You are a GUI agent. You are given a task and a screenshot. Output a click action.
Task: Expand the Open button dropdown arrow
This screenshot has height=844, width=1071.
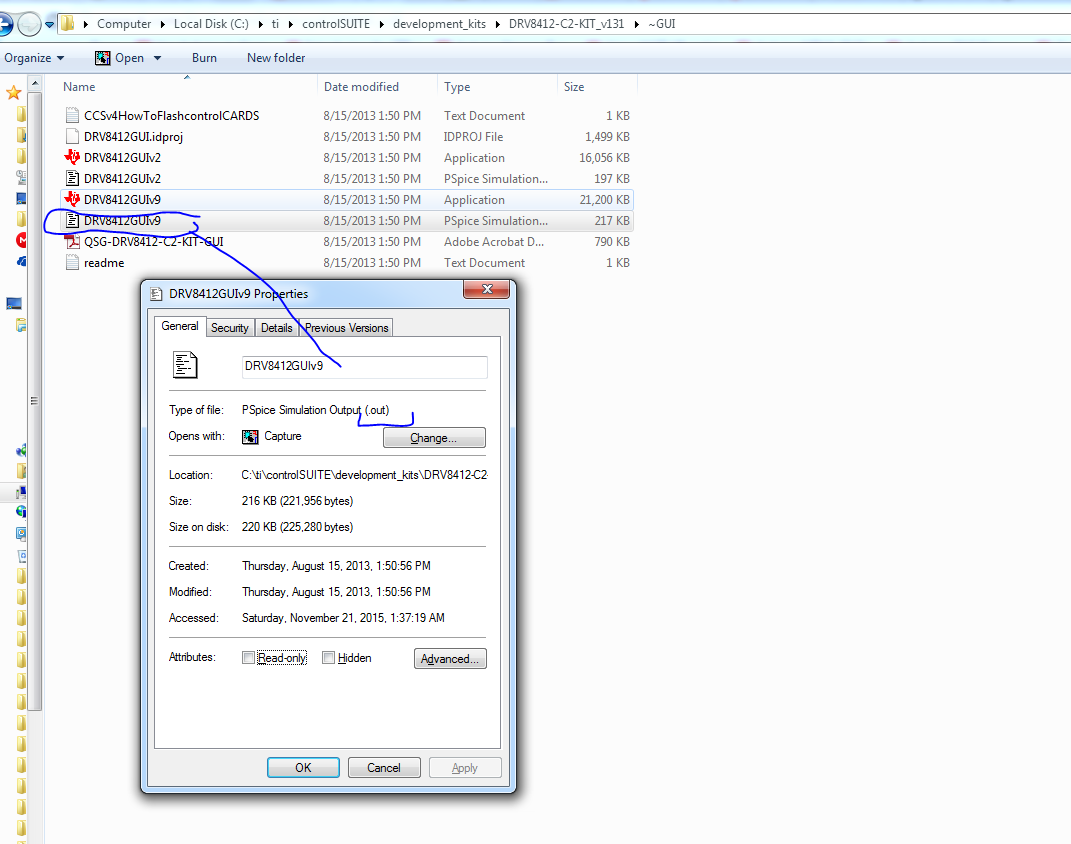pos(158,58)
